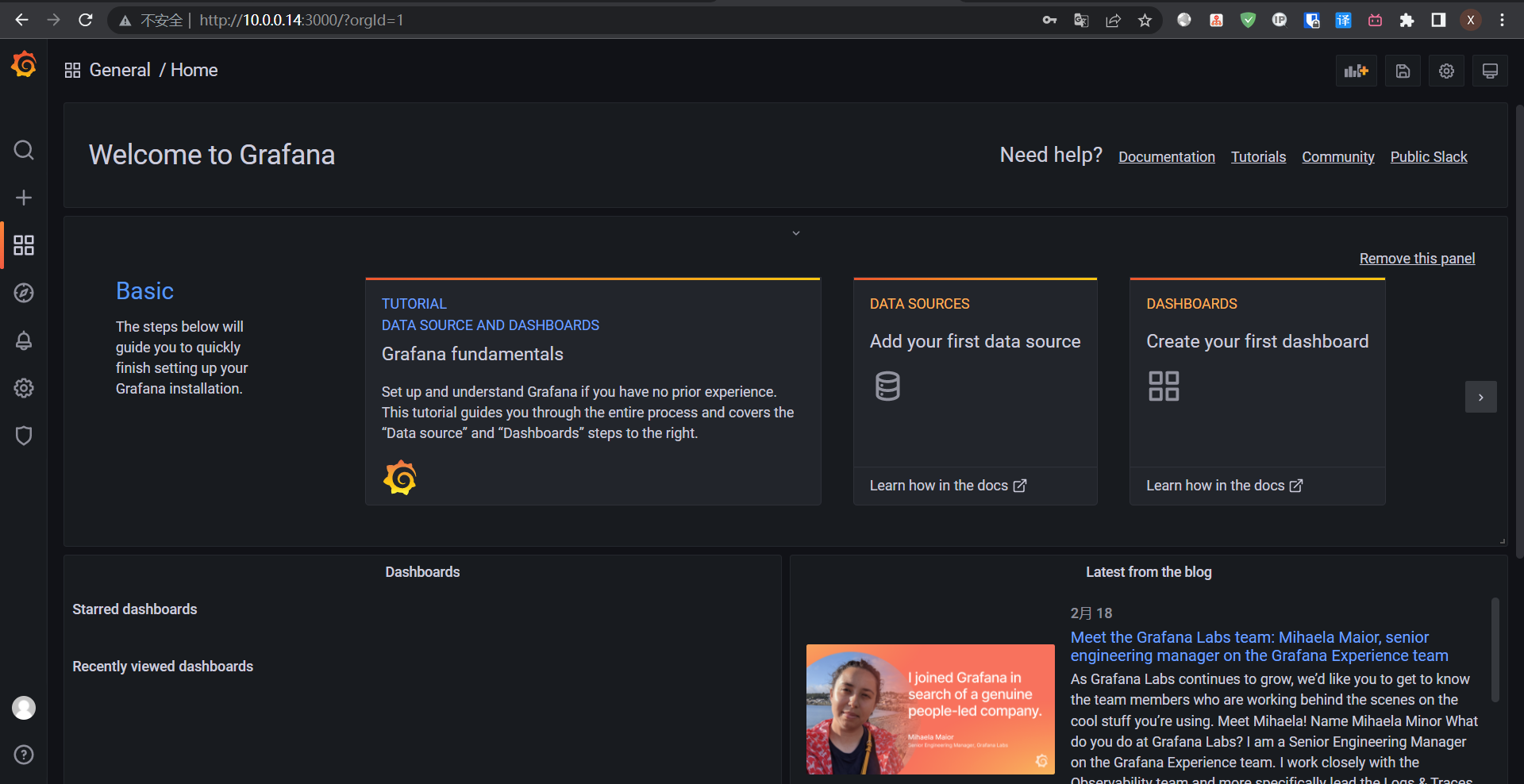Click the Welcome to Grafana heading

[x=212, y=155]
